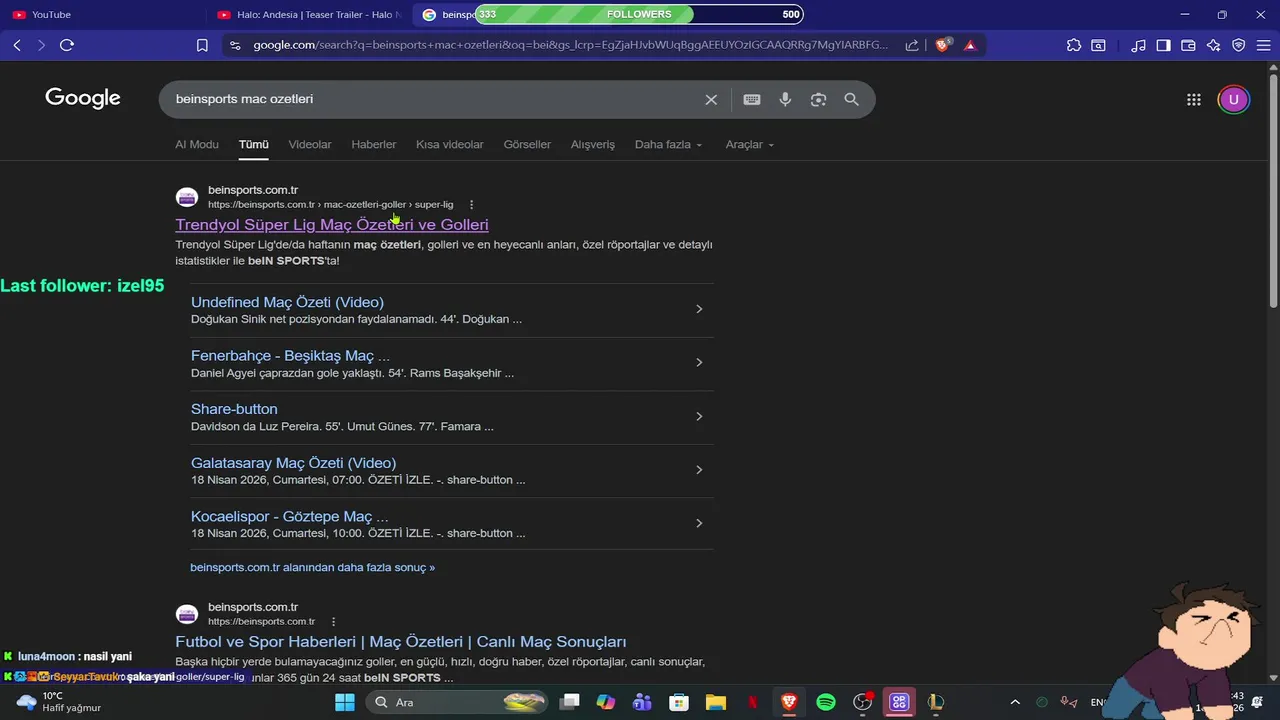
Task: Open File Explorer from the taskbar
Action: [x=716, y=702]
